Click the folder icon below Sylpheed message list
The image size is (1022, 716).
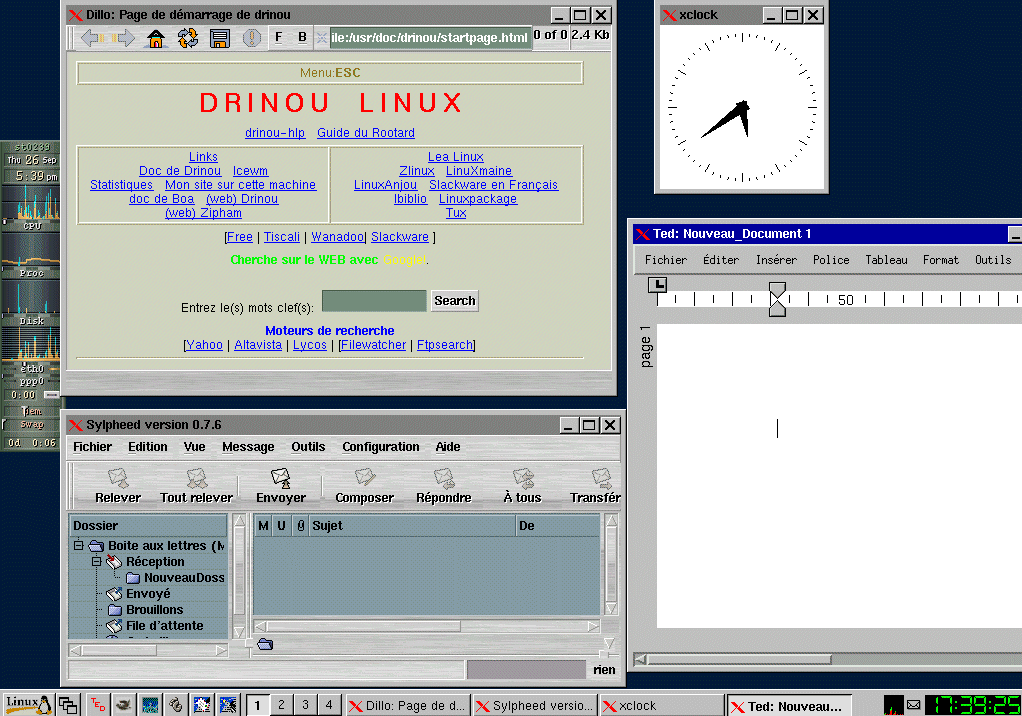[x=265, y=644]
